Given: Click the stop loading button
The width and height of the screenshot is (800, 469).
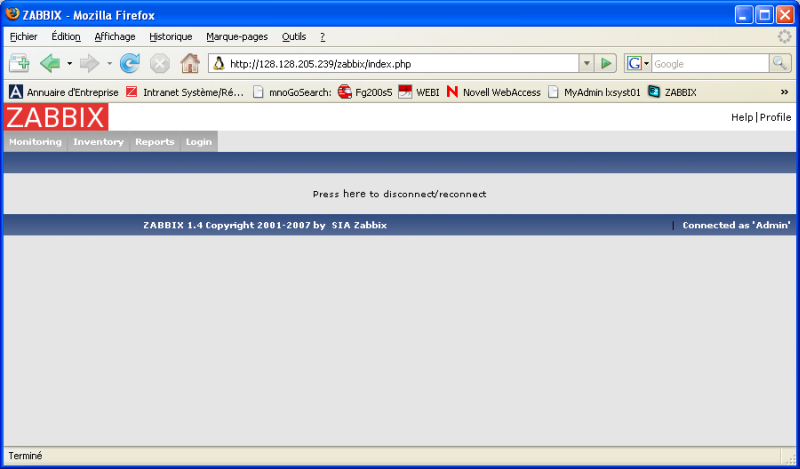Looking at the screenshot, I should (160, 63).
